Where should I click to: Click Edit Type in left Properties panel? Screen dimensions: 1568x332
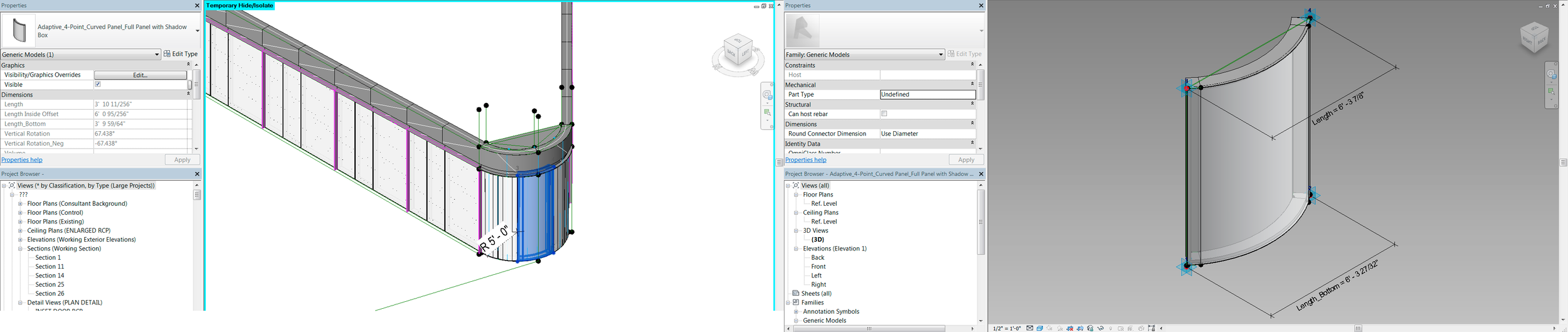pos(181,54)
